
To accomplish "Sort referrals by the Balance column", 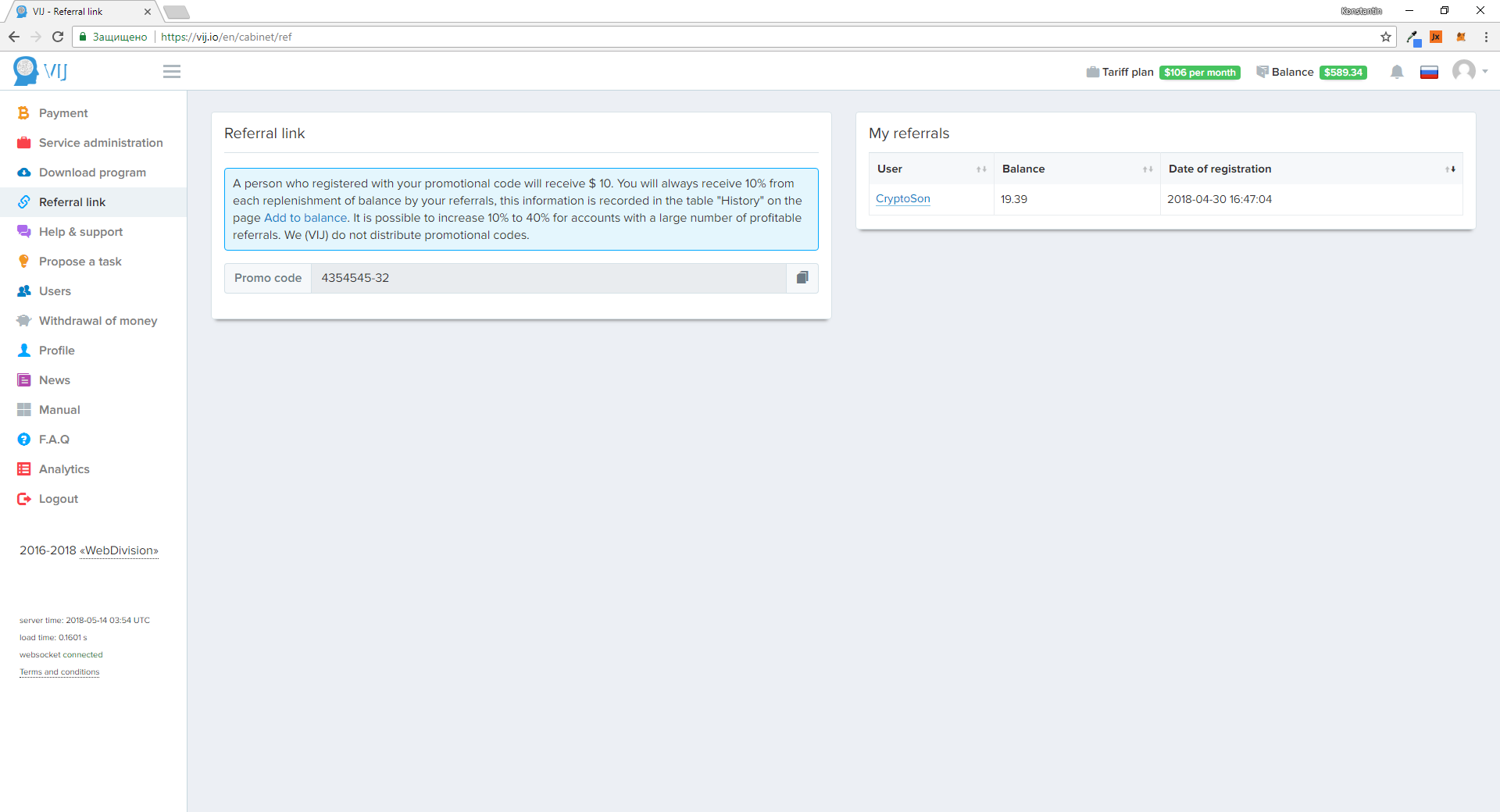I will 1076,169.
